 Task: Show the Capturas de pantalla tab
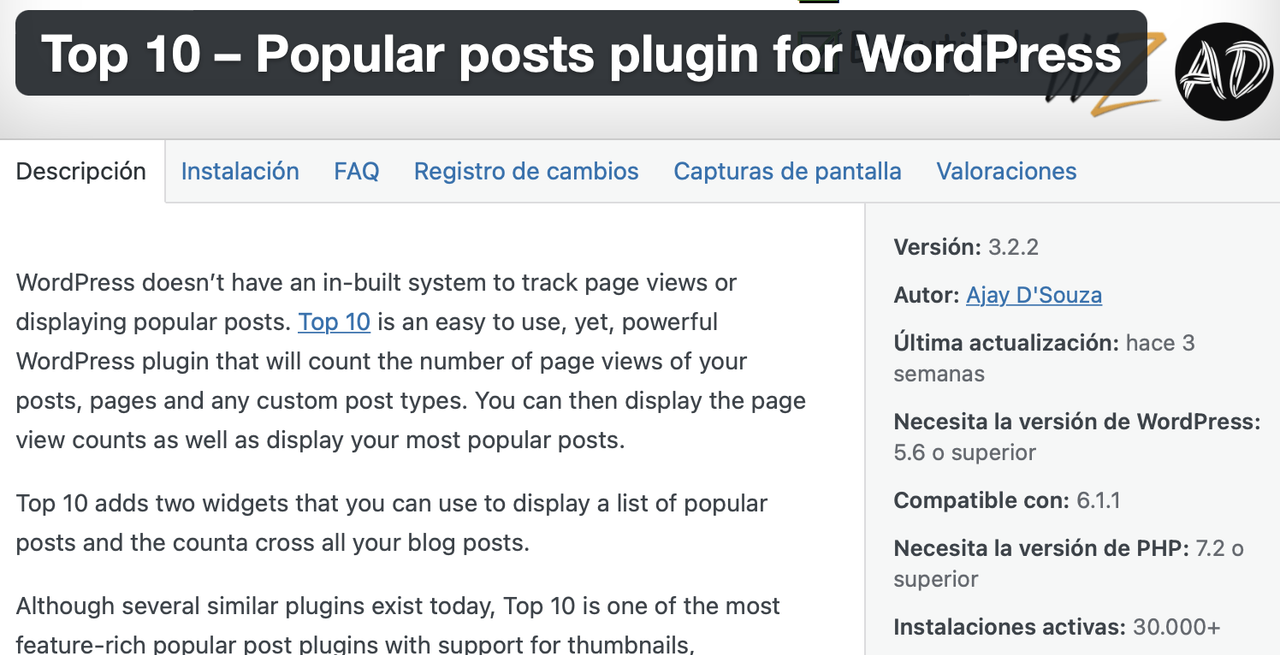(x=788, y=171)
